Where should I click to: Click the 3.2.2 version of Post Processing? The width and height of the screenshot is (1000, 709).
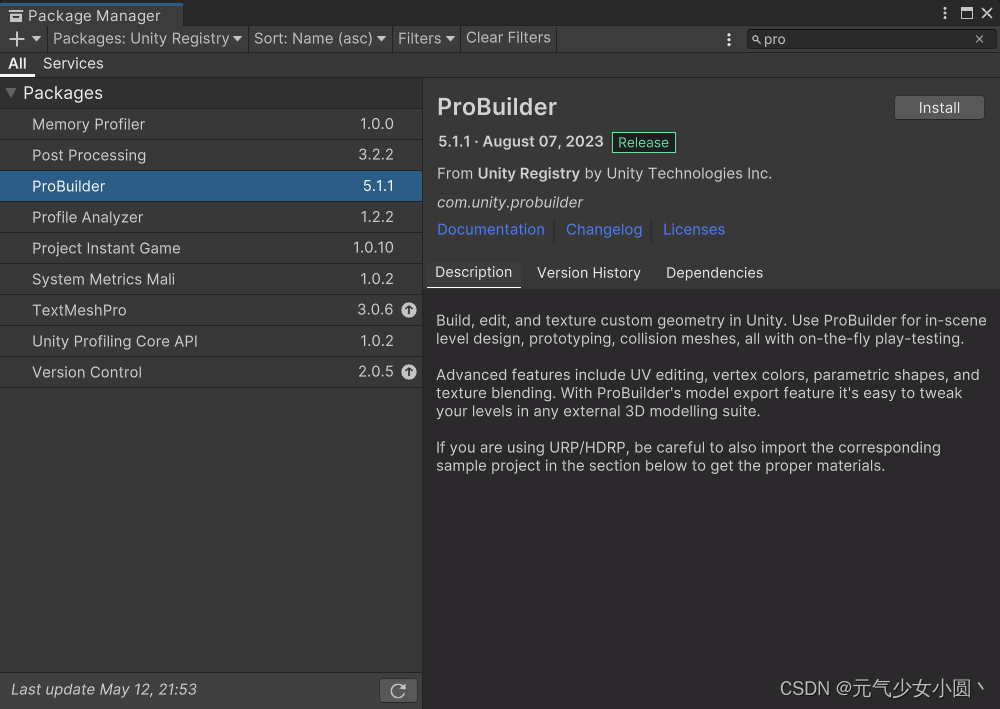pyautogui.click(x=376, y=155)
